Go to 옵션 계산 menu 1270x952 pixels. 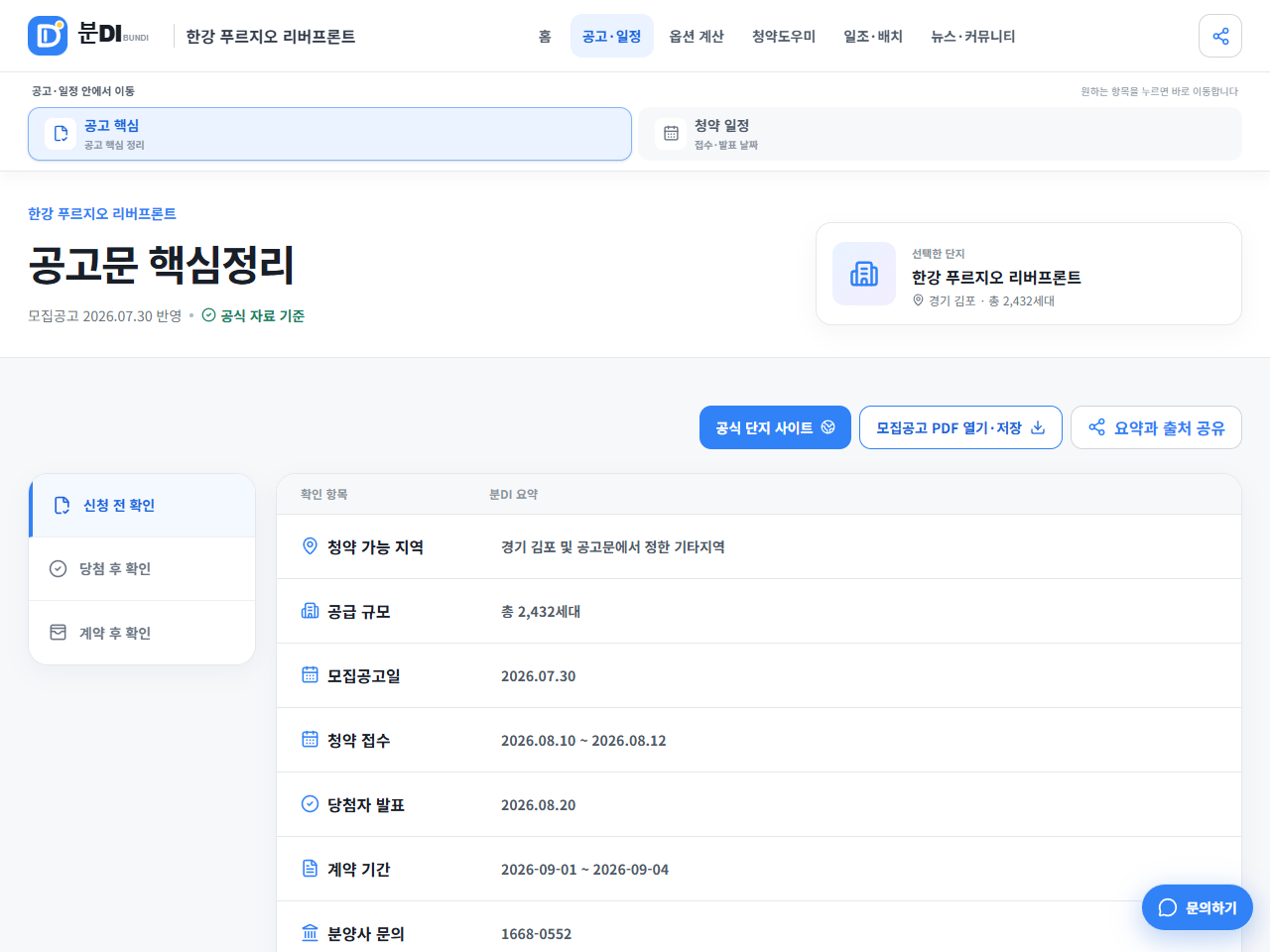pyautogui.click(x=697, y=36)
